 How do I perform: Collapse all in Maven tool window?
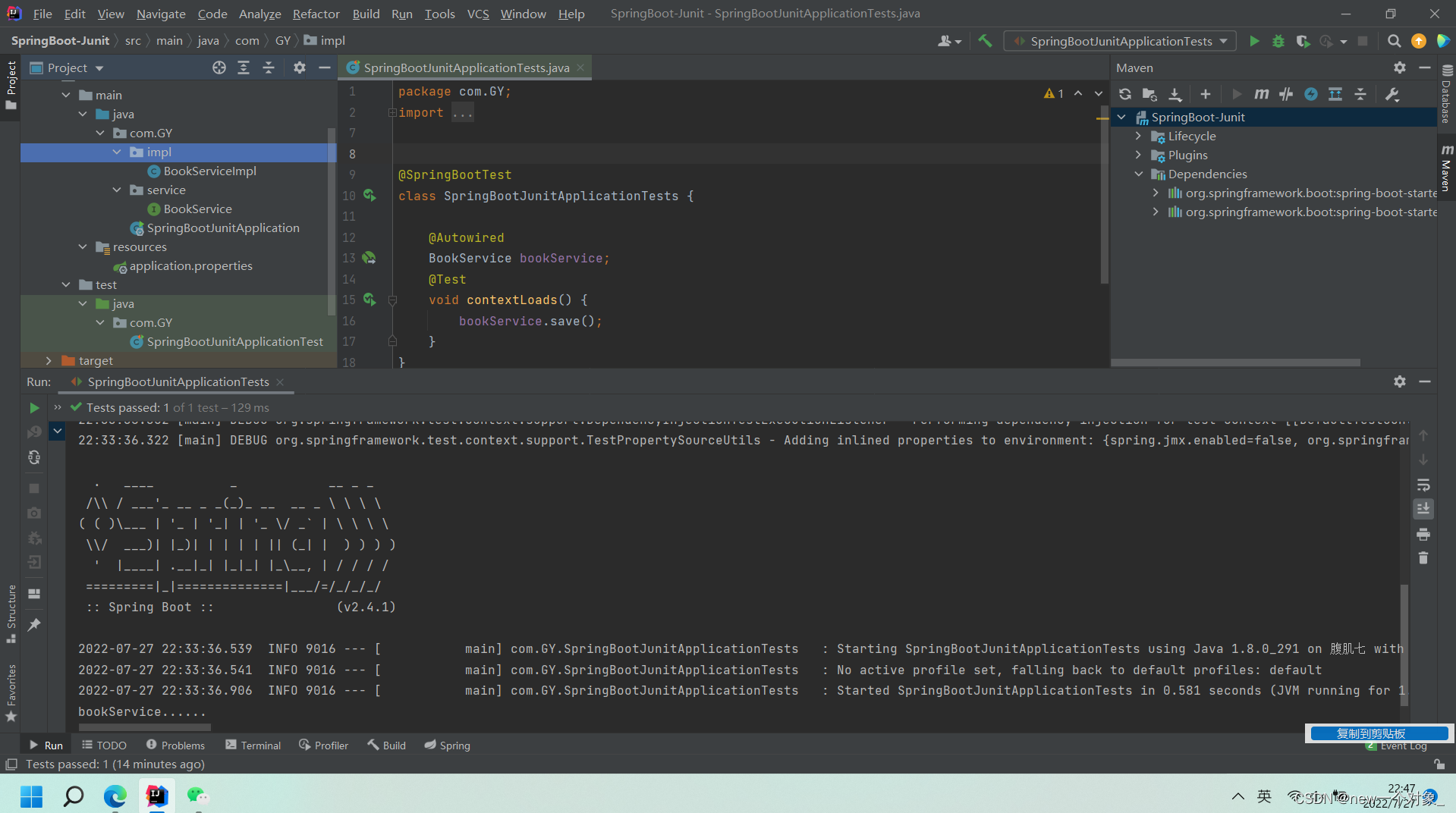pos(1360,94)
